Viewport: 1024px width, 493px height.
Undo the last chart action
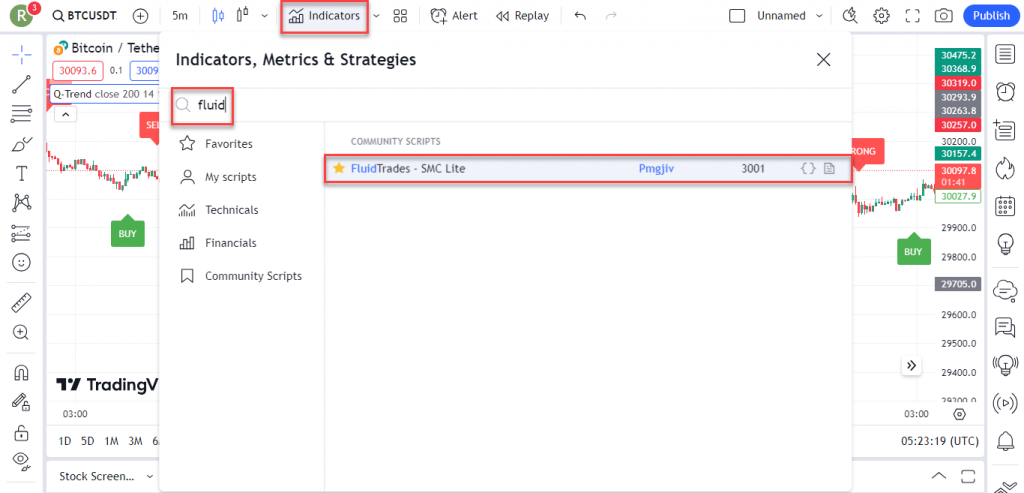tap(580, 16)
